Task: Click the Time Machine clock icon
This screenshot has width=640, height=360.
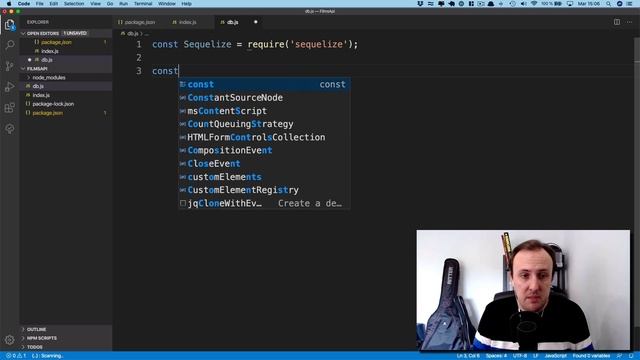Action: click(513, 4)
